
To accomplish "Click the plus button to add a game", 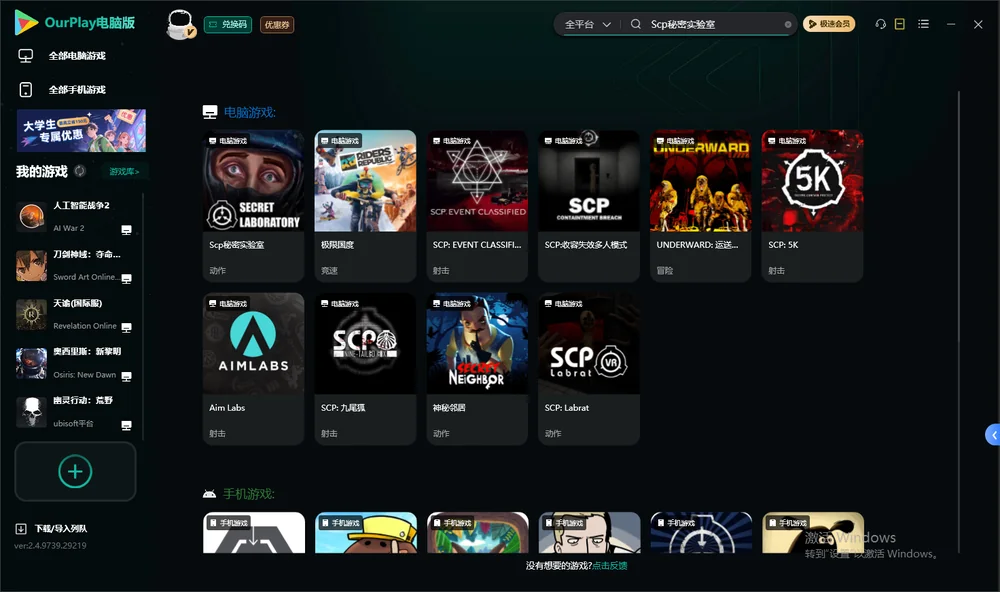I will click(75, 471).
